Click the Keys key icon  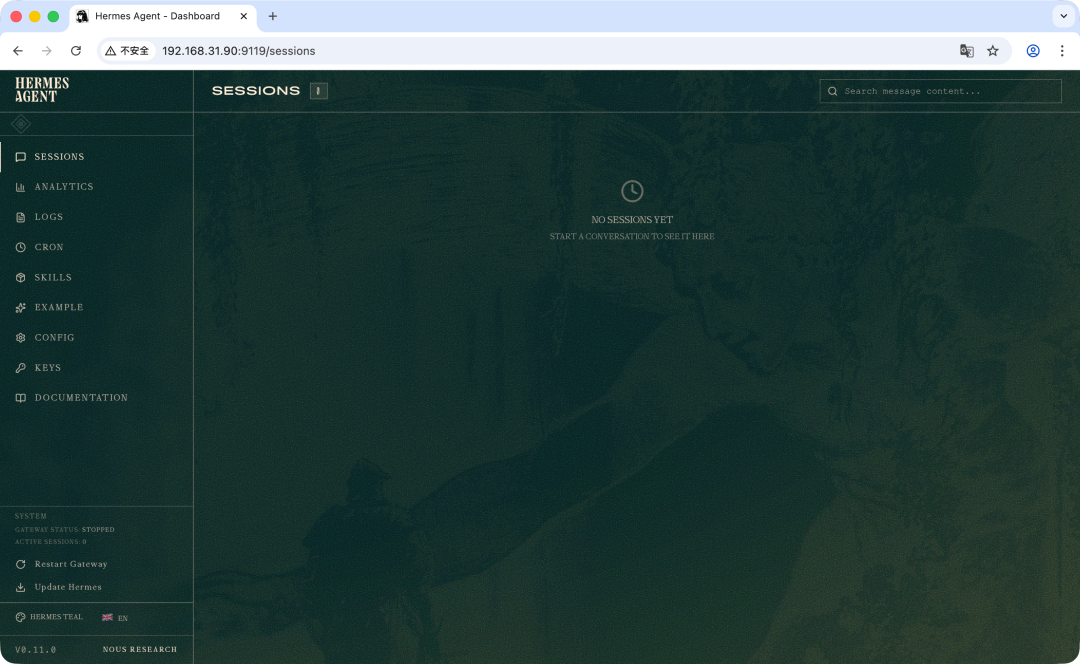pos(21,368)
